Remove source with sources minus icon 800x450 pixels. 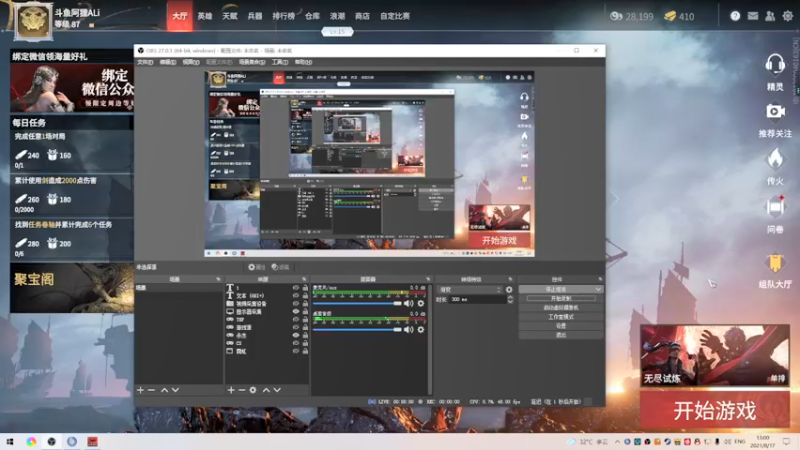(242, 390)
